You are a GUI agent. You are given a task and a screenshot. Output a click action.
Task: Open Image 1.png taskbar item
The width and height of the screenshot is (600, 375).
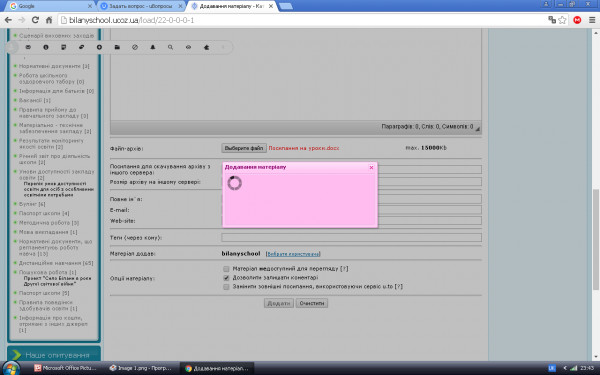(141, 368)
